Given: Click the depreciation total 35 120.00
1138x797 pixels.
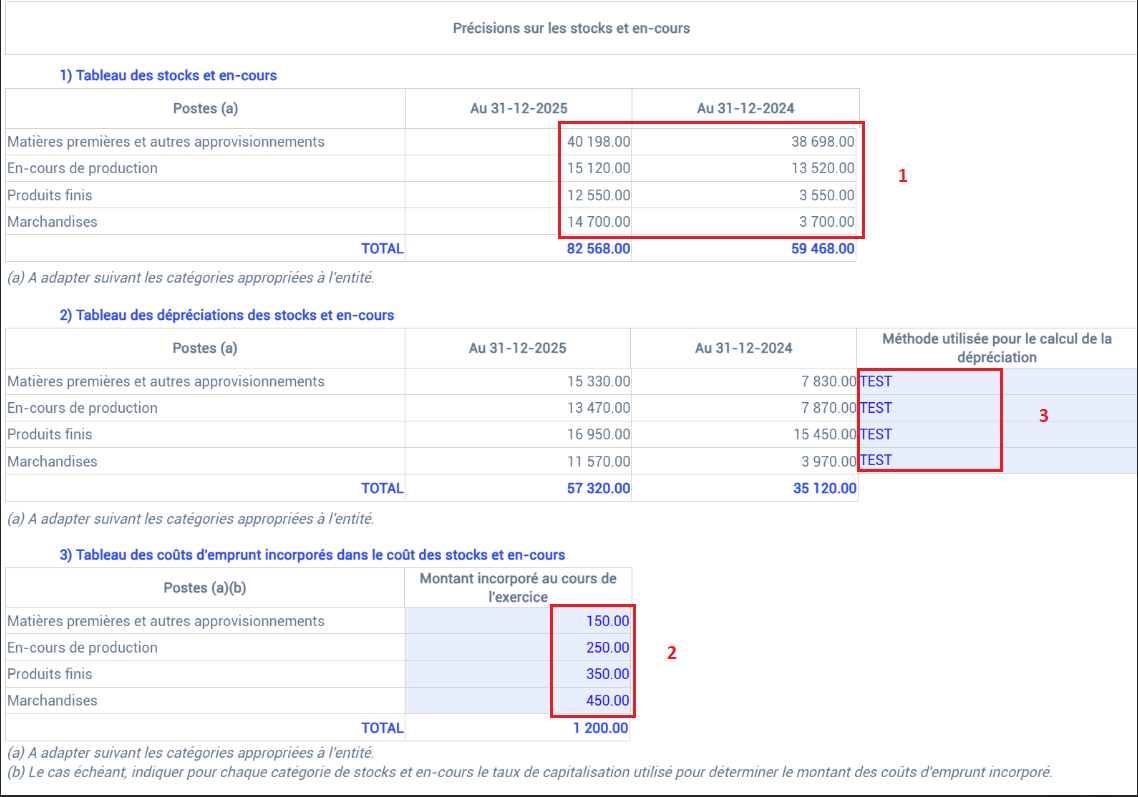Looking at the screenshot, I should [824, 488].
